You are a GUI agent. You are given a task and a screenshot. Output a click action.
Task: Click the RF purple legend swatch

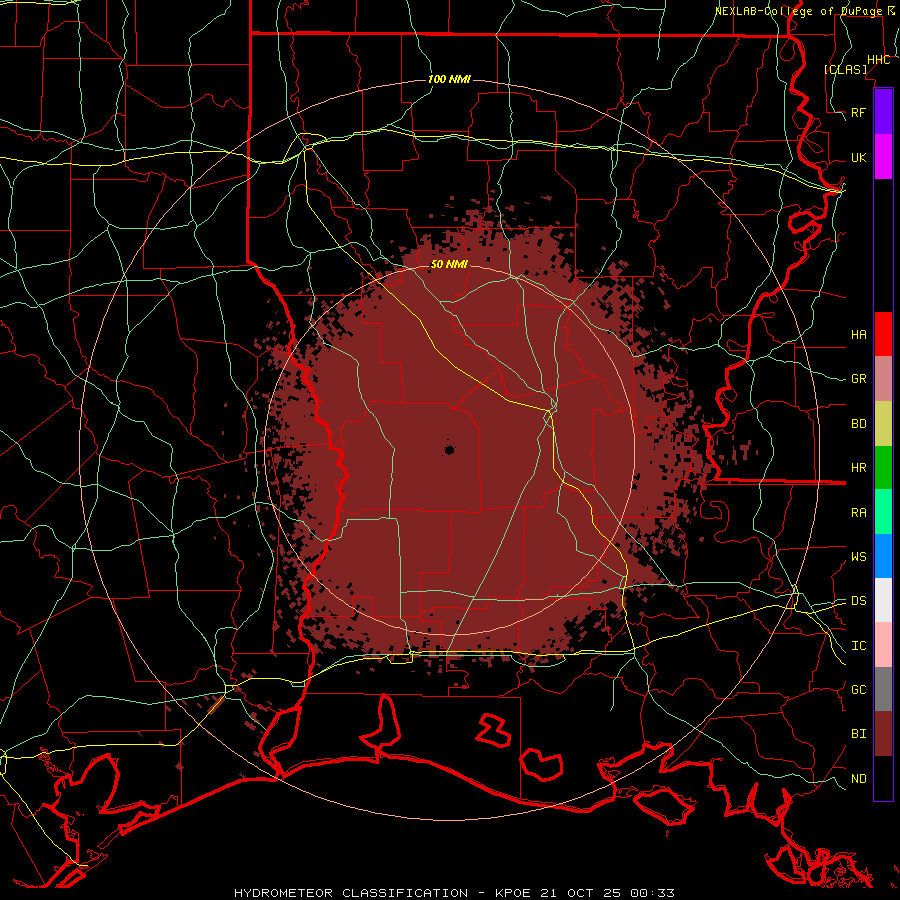[x=883, y=112]
